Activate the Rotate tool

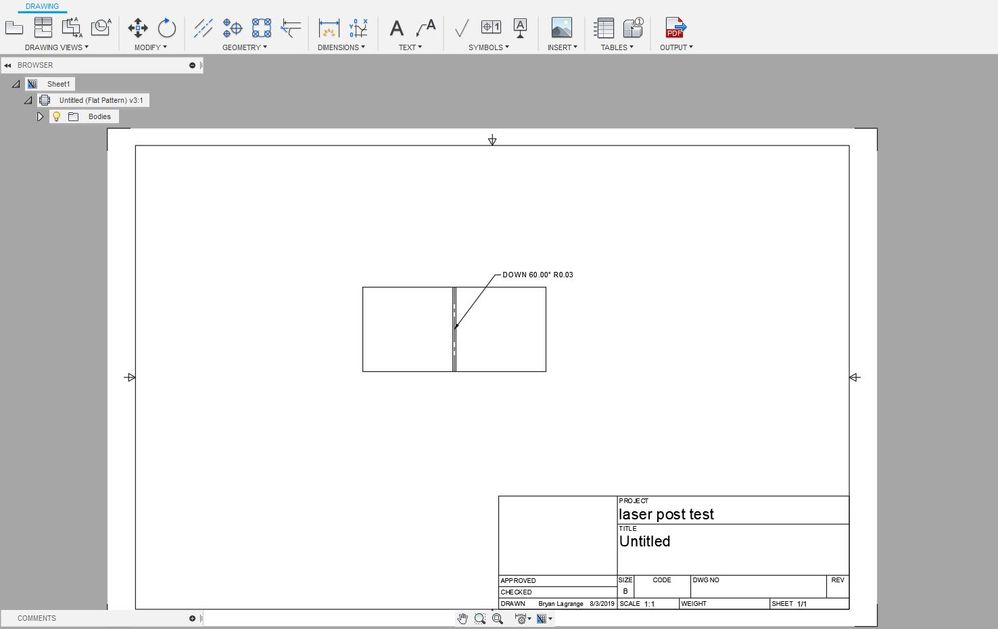167,27
